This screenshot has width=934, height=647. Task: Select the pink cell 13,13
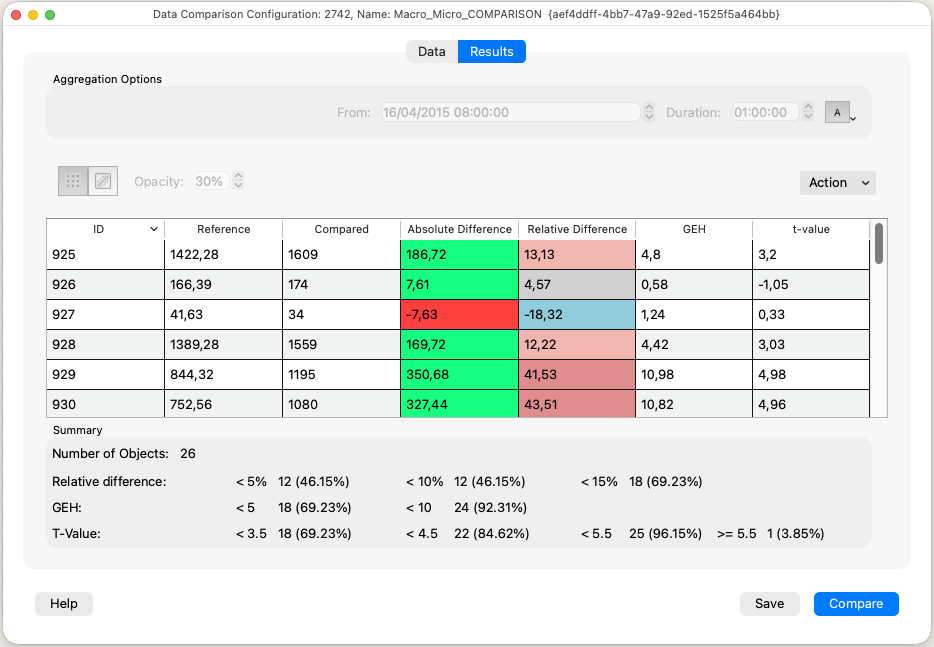point(577,254)
